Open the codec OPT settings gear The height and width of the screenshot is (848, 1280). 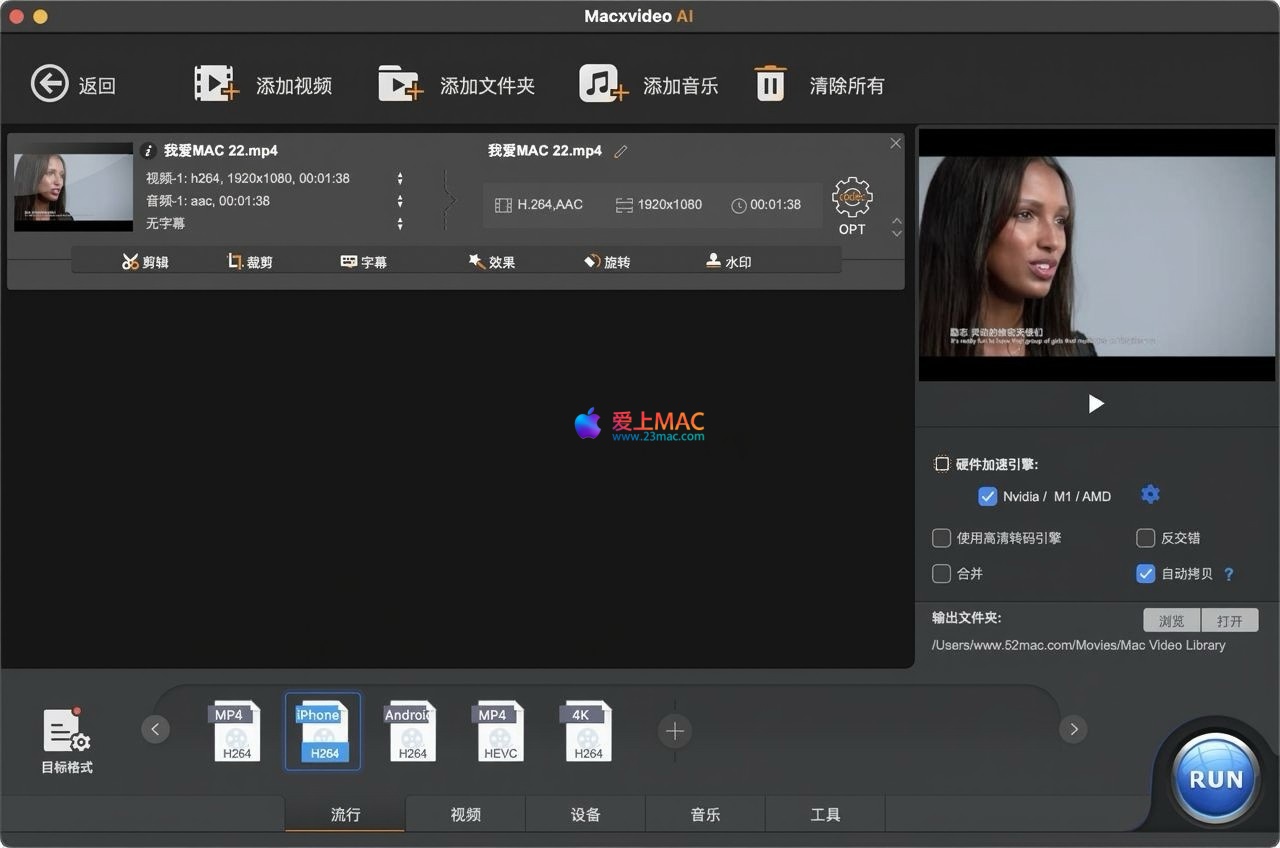(852, 198)
